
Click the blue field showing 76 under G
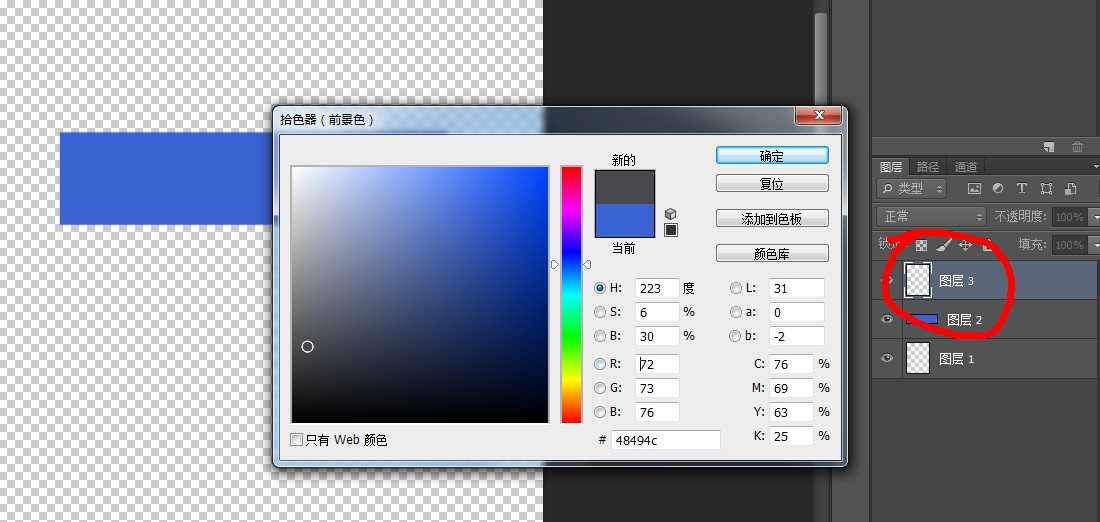pos(657,413)
